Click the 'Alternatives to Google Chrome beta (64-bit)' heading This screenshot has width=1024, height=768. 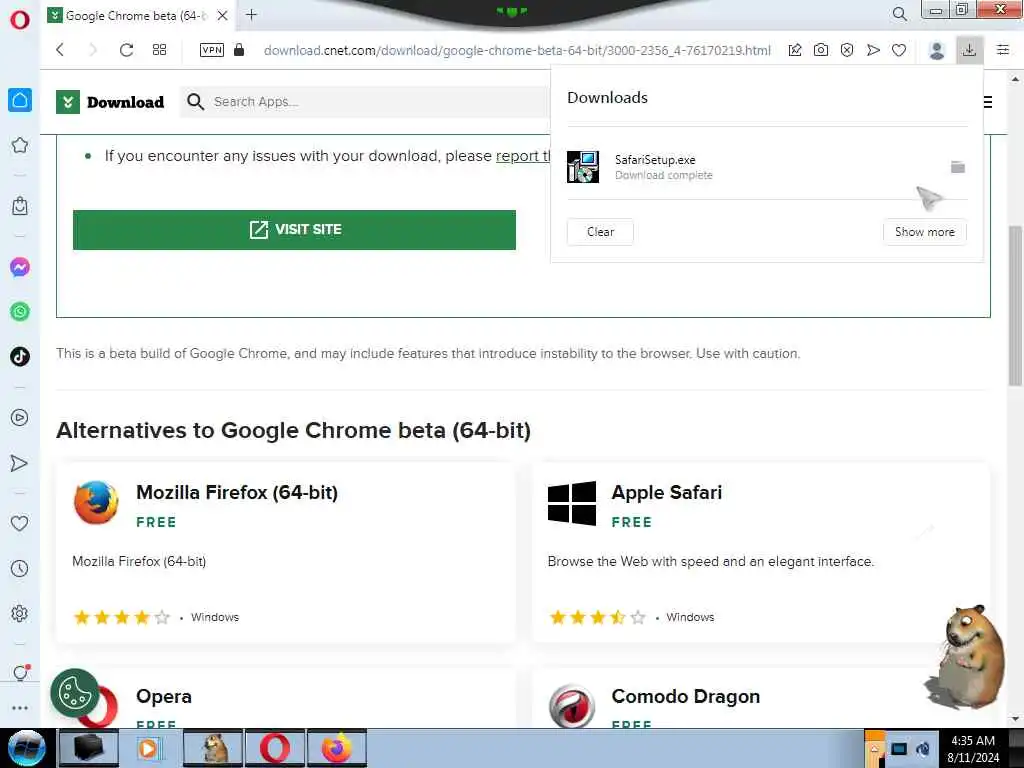pos(293,430)
